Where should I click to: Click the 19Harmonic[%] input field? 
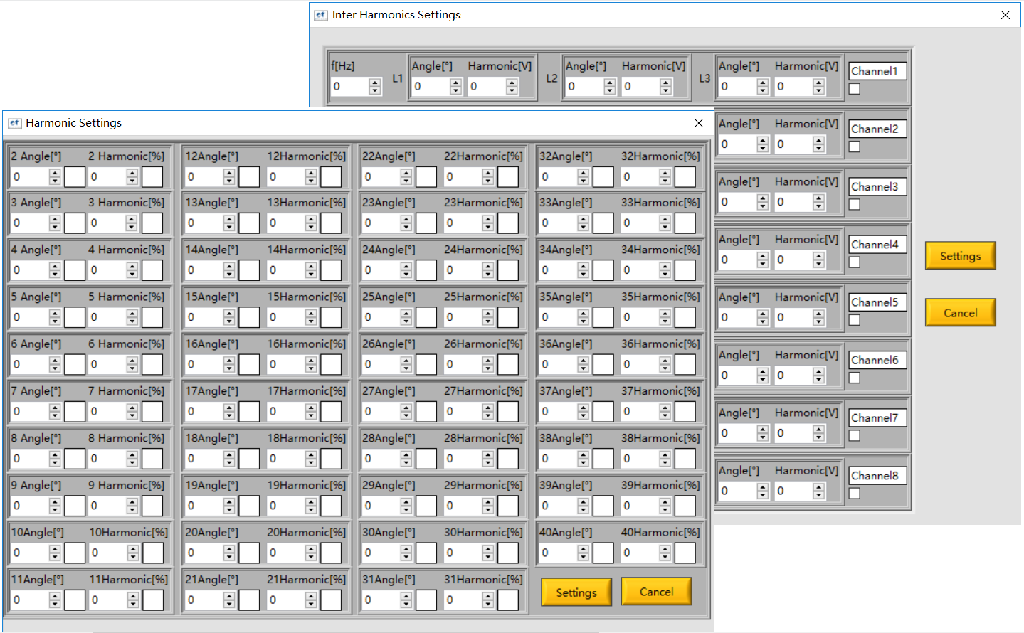click(285, 505)
